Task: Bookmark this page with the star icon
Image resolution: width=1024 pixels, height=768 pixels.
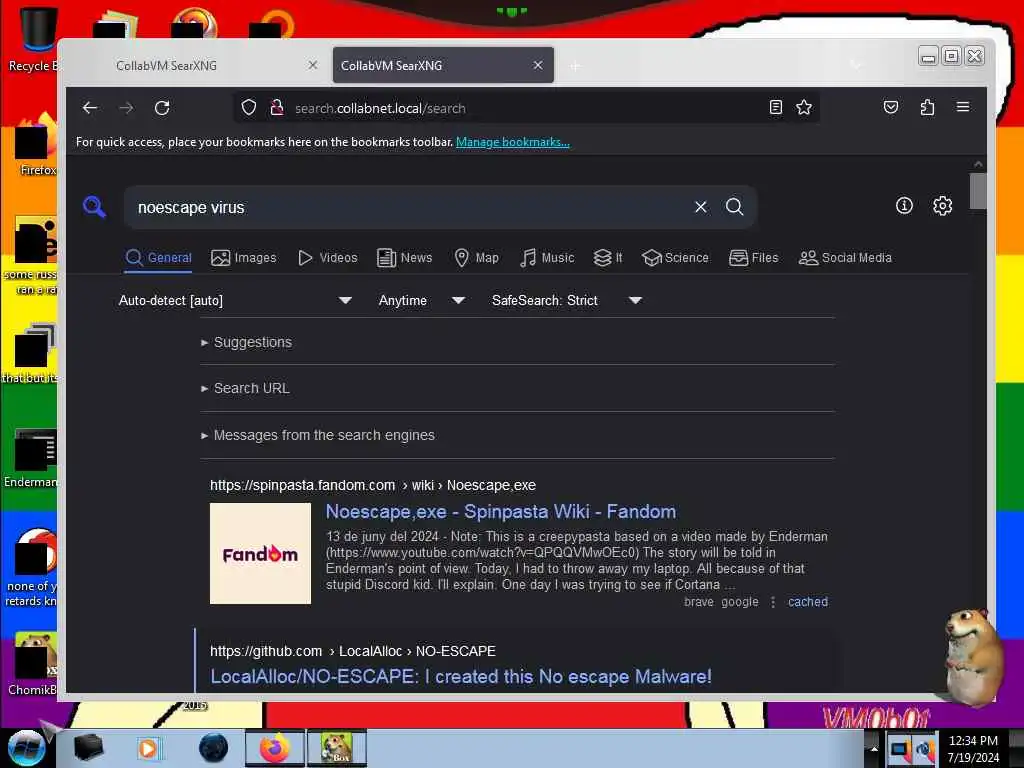Action: coord(804,107)
